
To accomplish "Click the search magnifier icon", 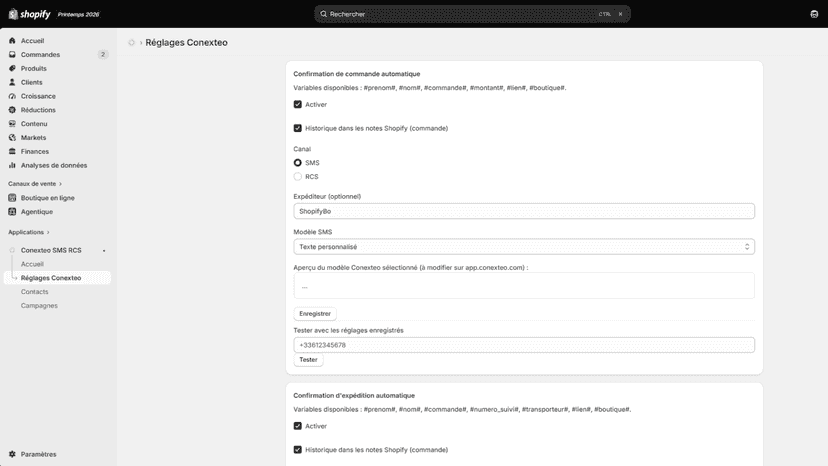I will click(x=324, y=14).
